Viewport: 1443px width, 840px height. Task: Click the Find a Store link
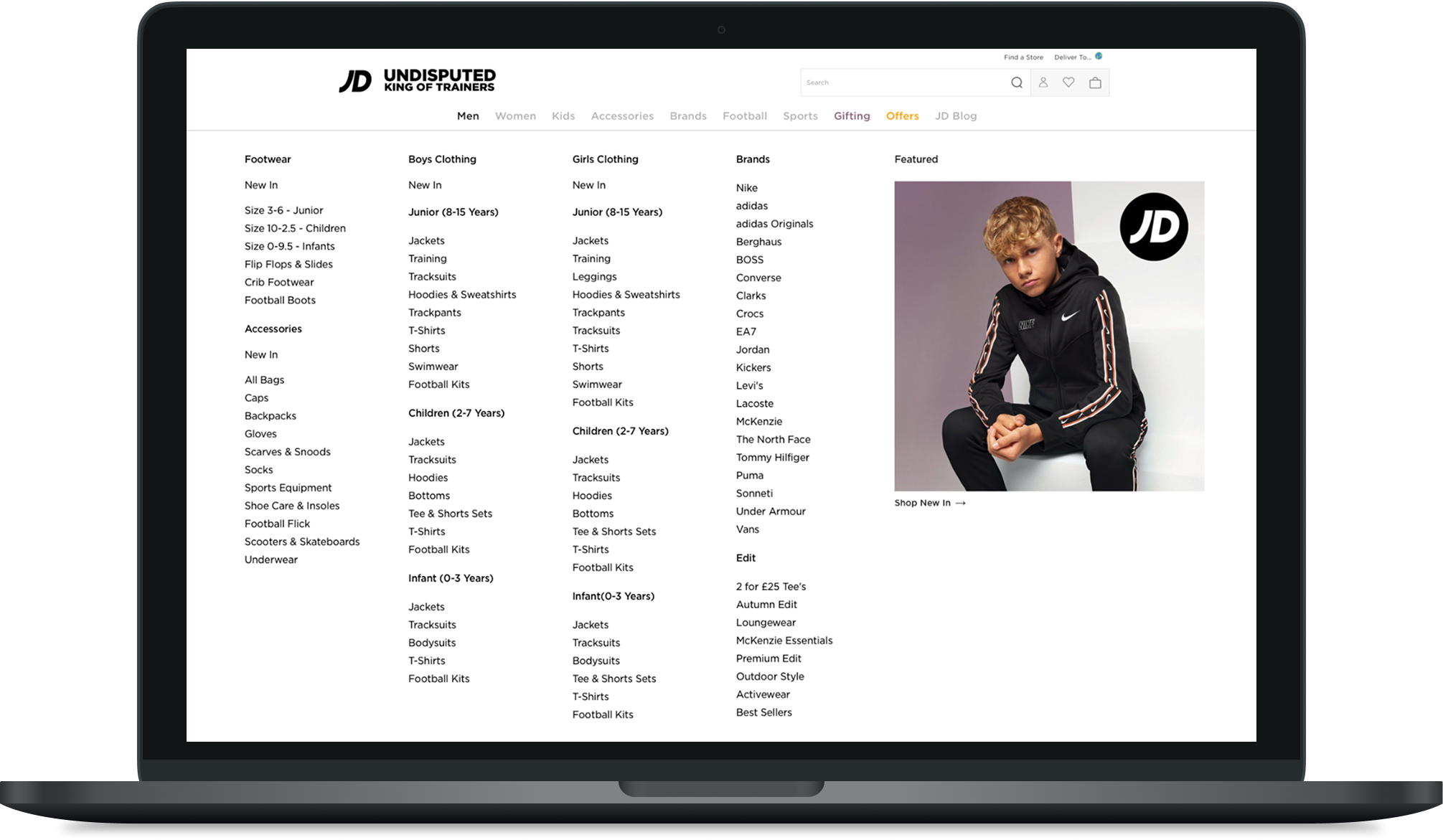coord(1023,57)
